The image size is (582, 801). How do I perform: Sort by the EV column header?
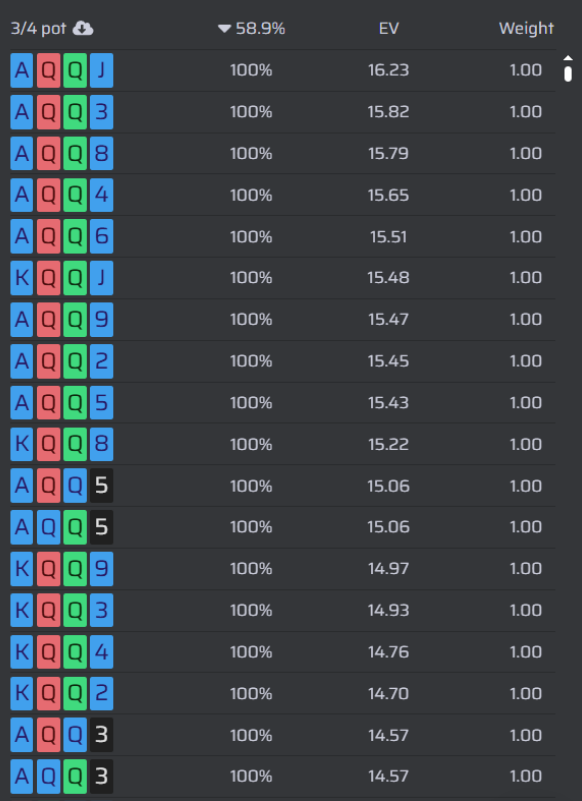coord(388,29)
